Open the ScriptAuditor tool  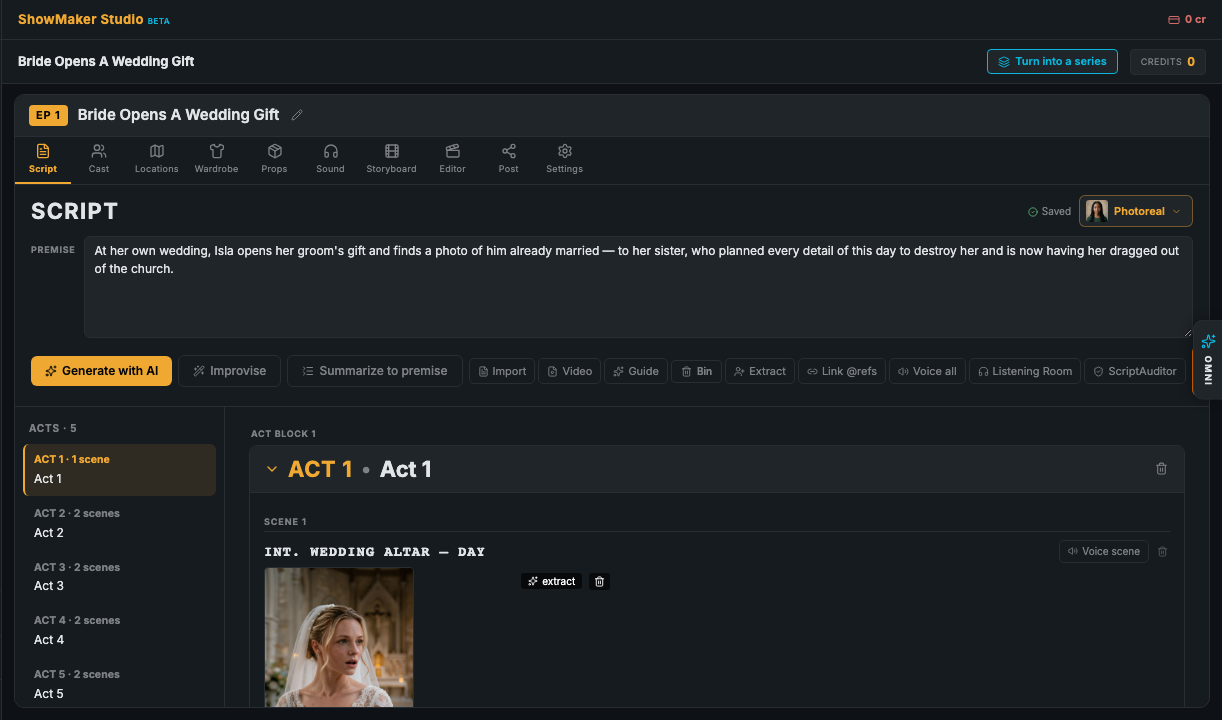(1134, 371)
